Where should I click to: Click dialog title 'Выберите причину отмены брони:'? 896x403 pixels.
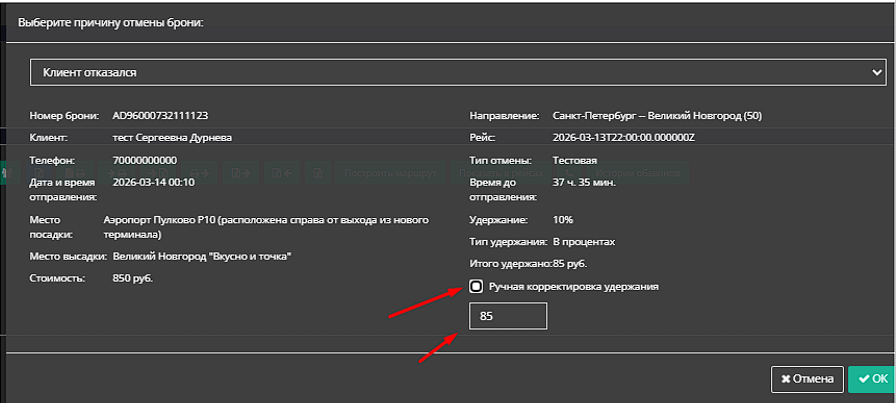111,23
